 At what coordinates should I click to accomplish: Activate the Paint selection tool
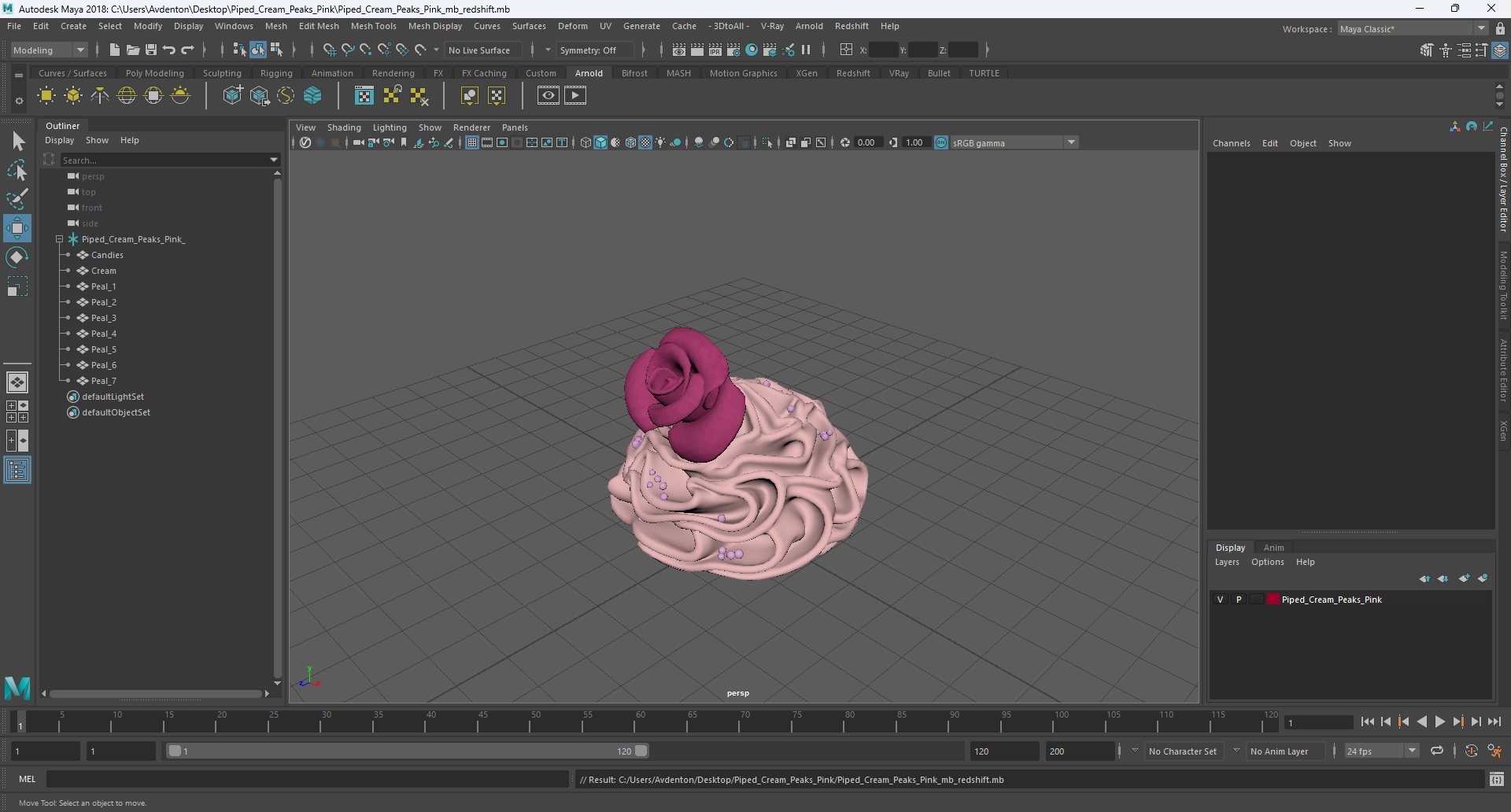click(x=17, y=198)
